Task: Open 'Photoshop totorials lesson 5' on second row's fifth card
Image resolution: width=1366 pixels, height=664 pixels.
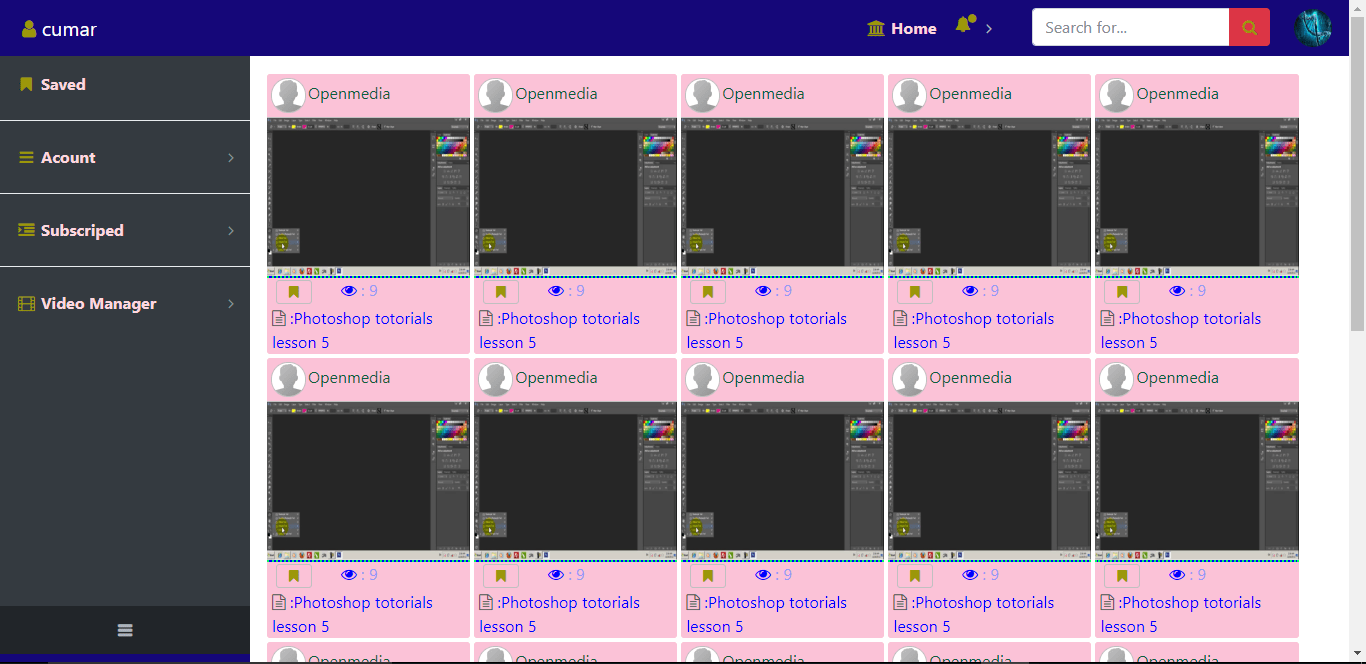Action: click(1181, 615)
